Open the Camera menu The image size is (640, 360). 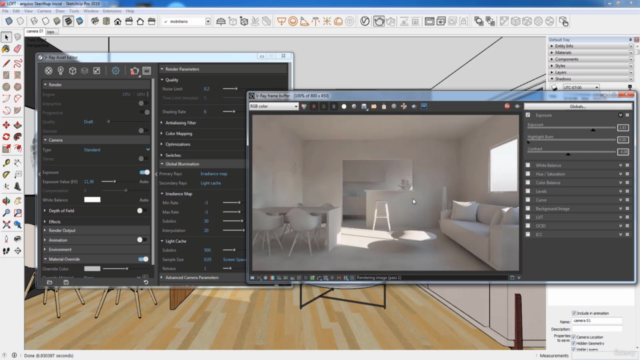[x=44, y=11]
